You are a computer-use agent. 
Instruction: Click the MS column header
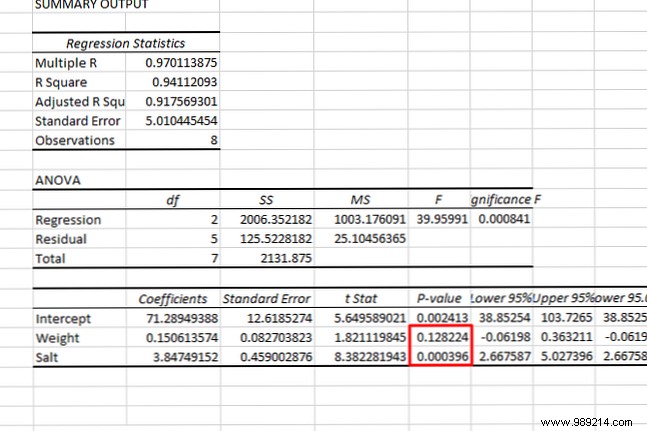point(360,200)
